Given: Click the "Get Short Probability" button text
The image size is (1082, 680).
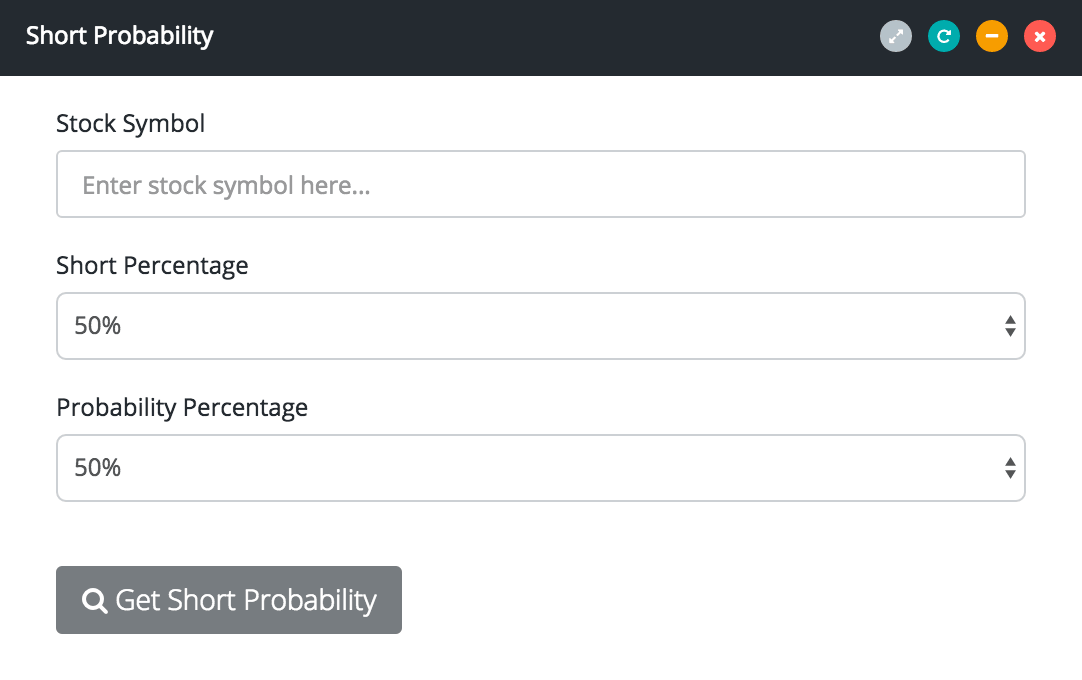Looking at the screenshot, I should pyautogui.click(x=246, y=600).
